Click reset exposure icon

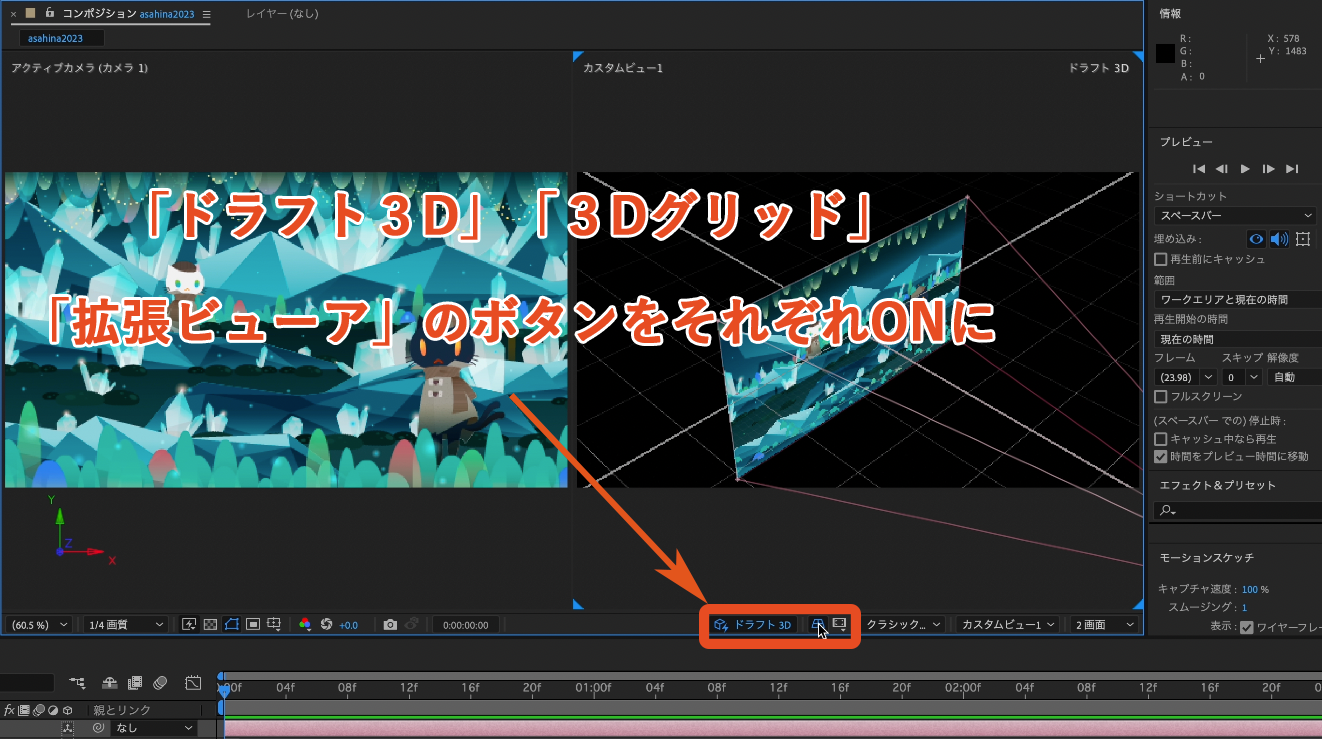327,625
